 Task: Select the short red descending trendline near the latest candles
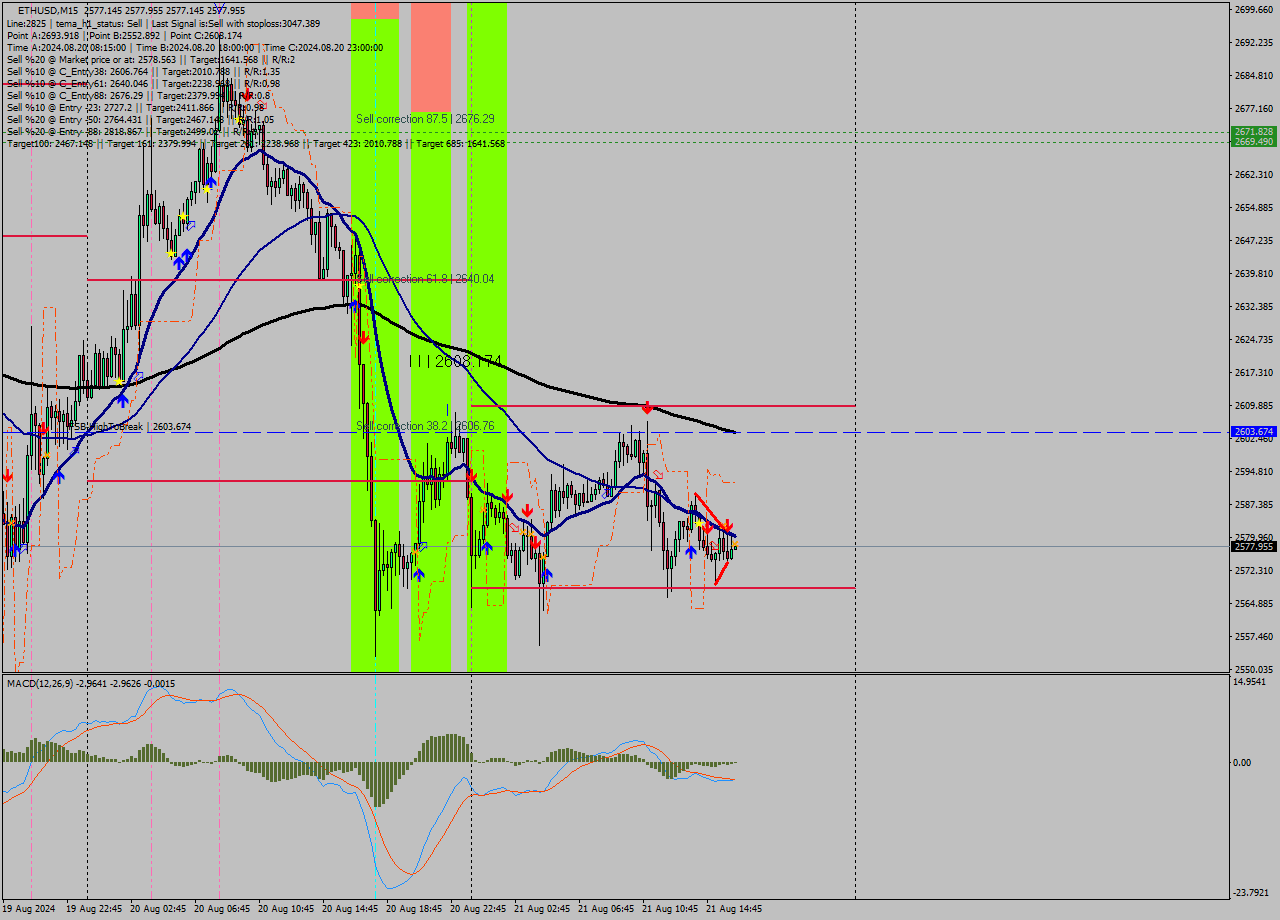tap(712, 512)
